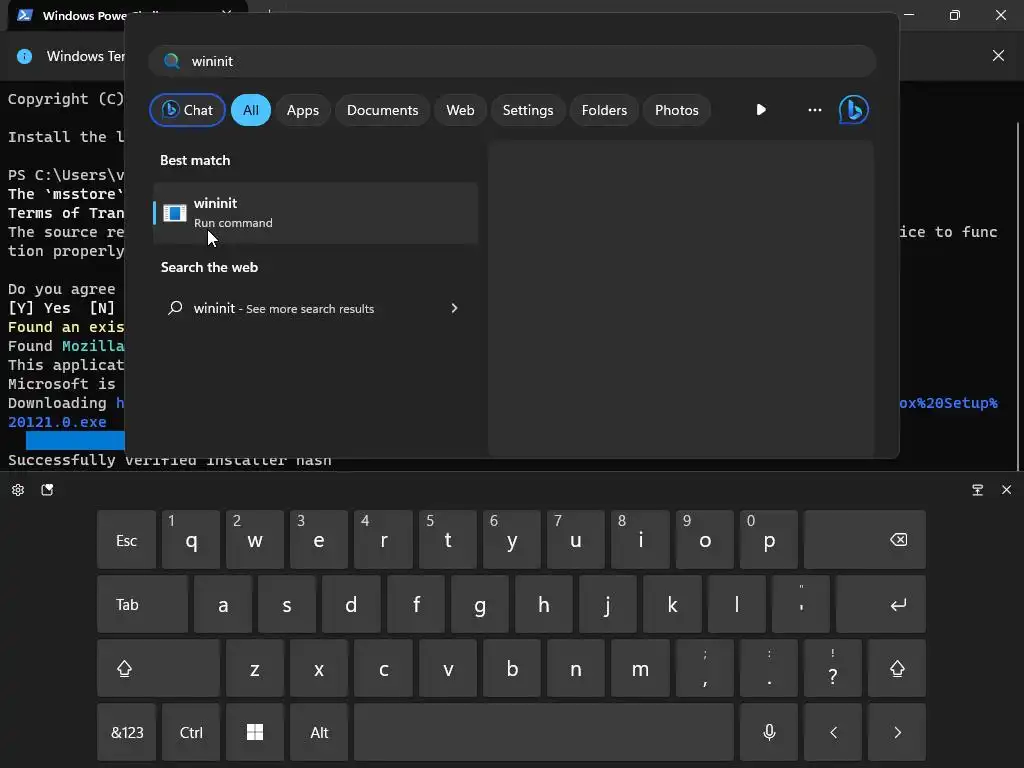Viewport: 1024px width, 768px height.
Task: Switch to the &123 symbols layout
Action: [x=127, y=732]
